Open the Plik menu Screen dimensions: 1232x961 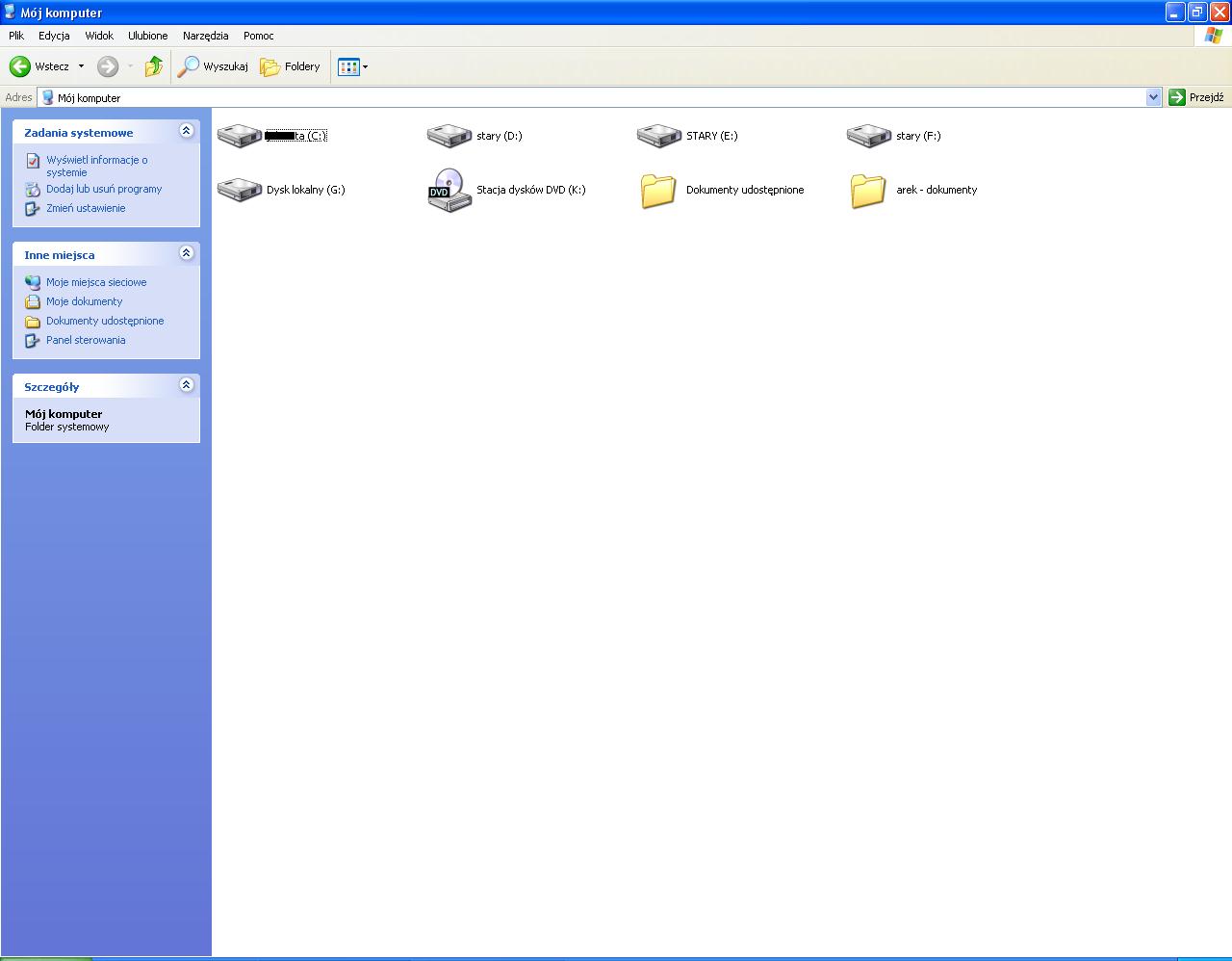[16, 36]
